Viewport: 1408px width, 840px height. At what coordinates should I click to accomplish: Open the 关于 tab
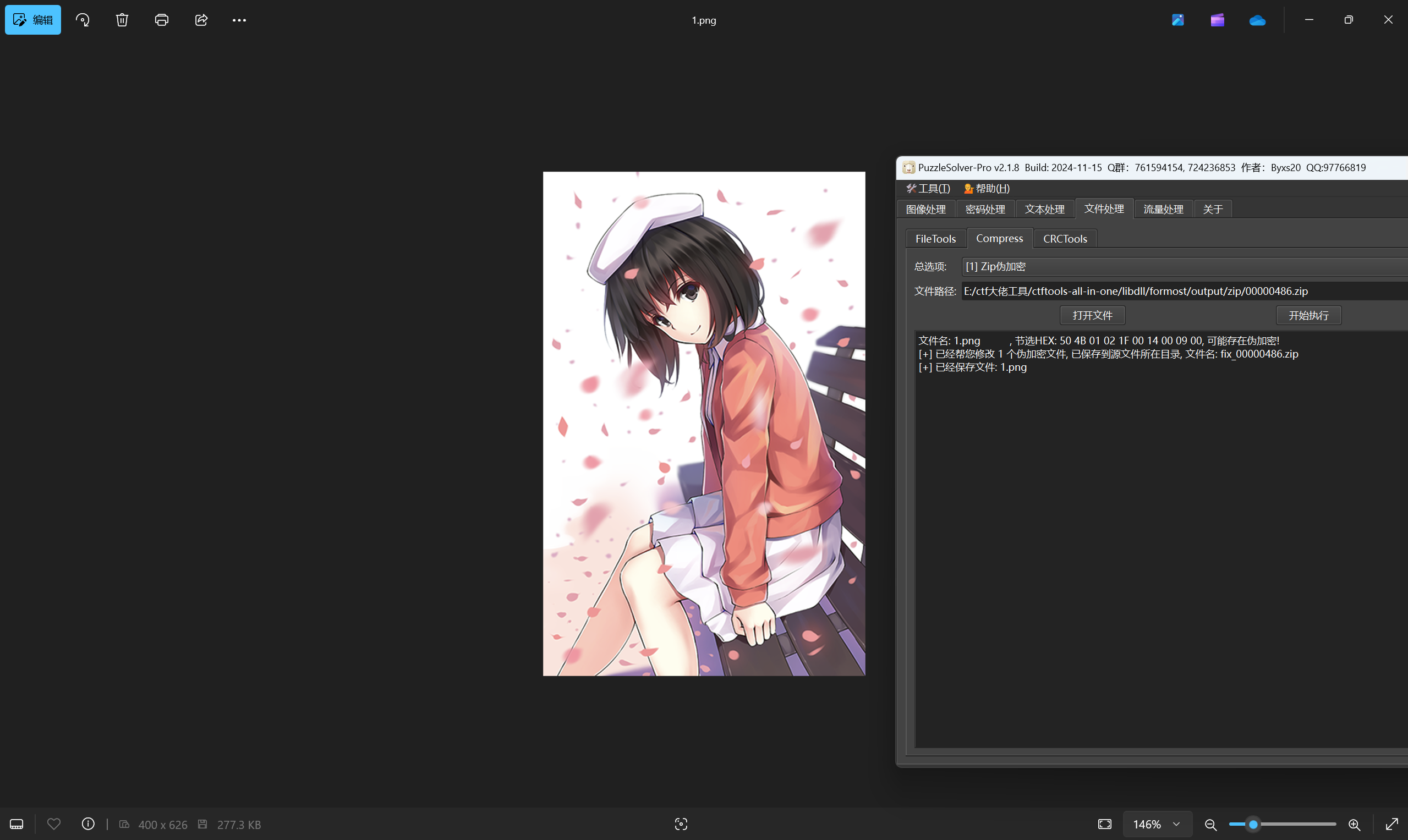click(1213, 209)
